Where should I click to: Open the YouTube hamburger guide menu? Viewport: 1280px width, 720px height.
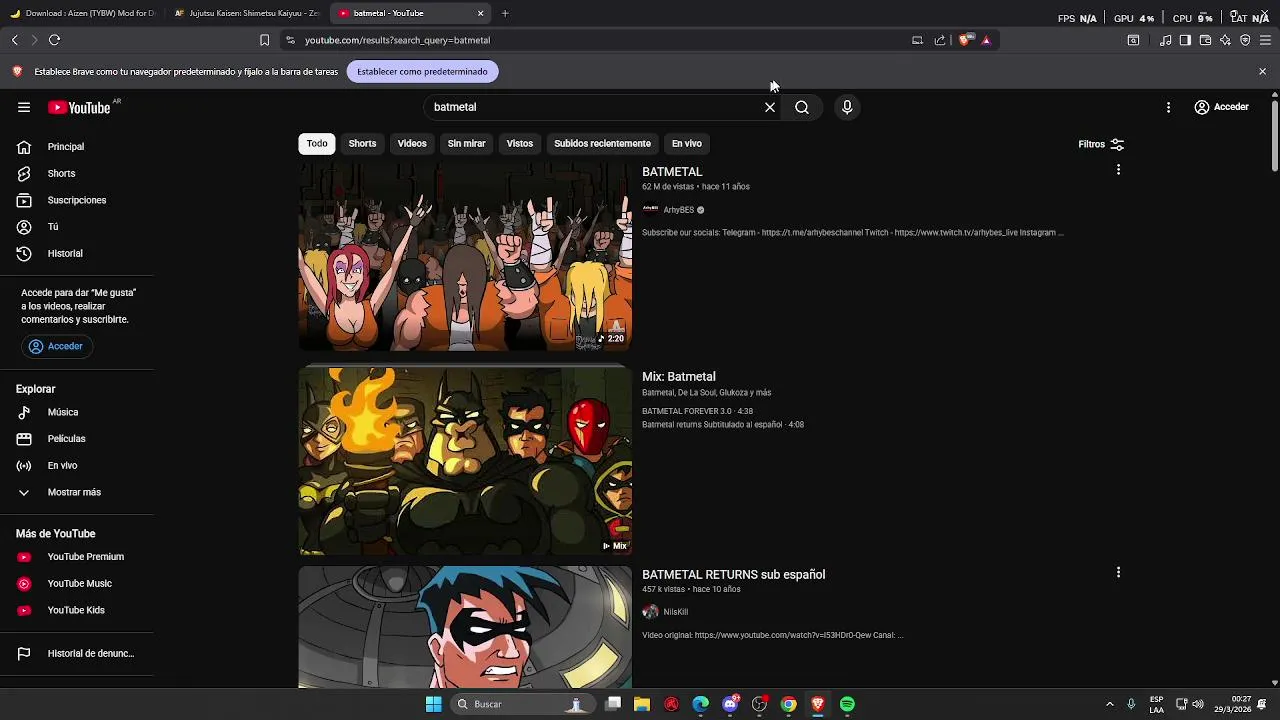click(x=24, y=107)
